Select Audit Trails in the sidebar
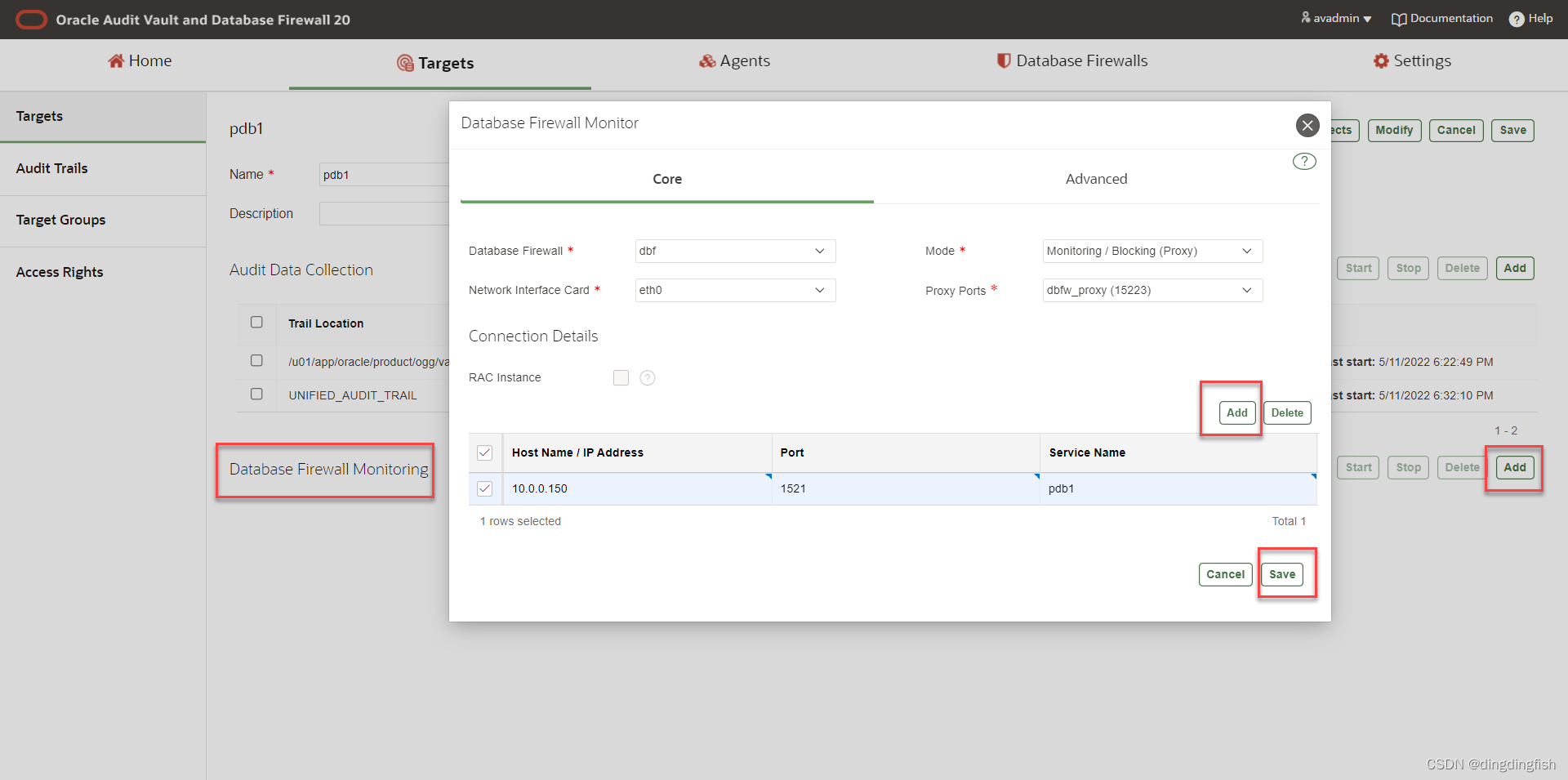The height and width of the screenshot is (780, 1568). [103, 168]
